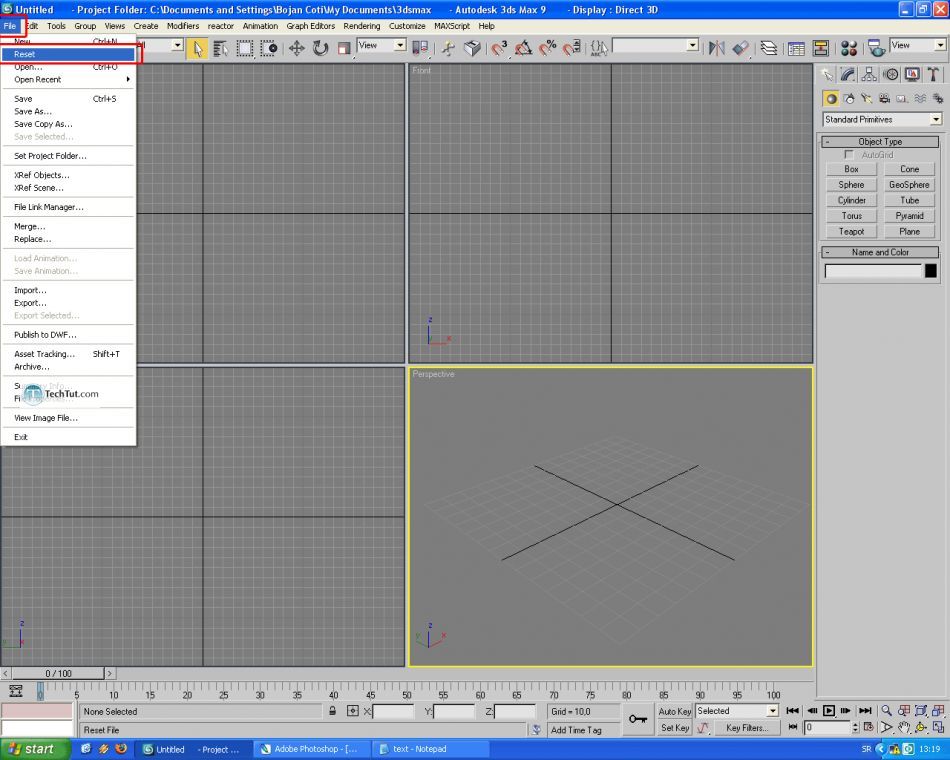This screenshot has width=950, height=760.
Task: Toggle the selection lock icon
Action: (x=332, y=711)
